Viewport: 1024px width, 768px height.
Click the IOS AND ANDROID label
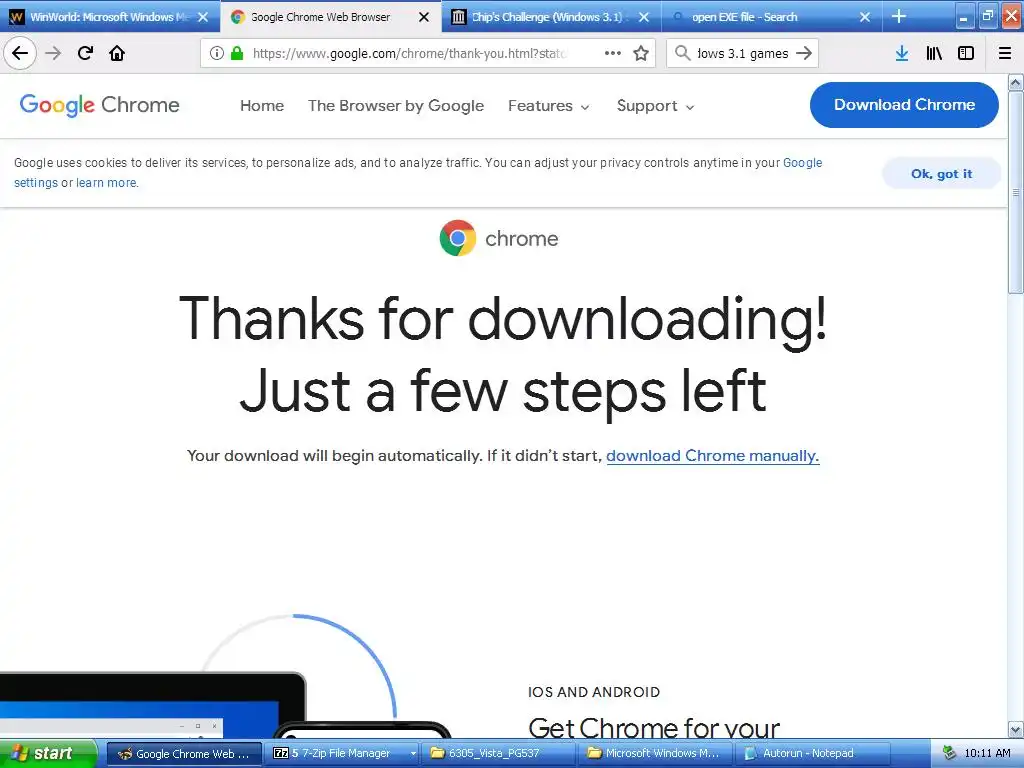click(594, 692)
